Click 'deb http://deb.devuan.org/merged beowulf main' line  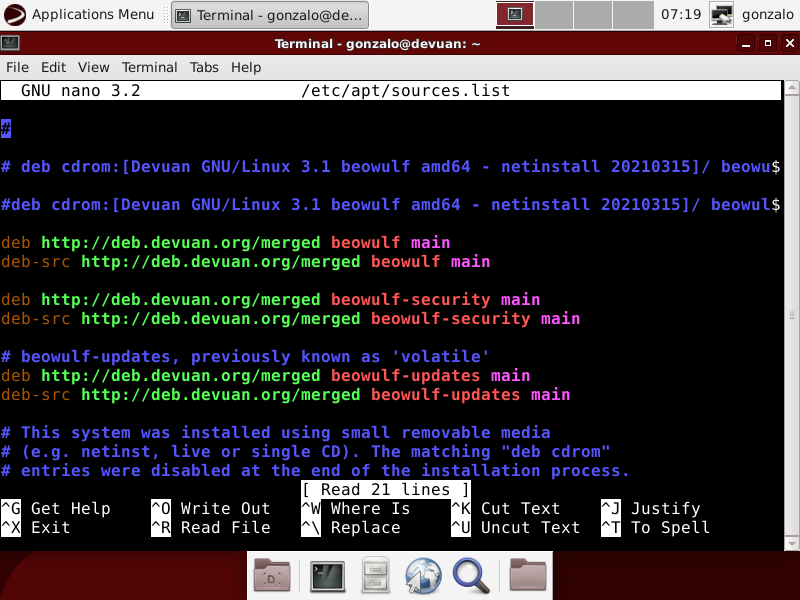[x=226, y=242]
